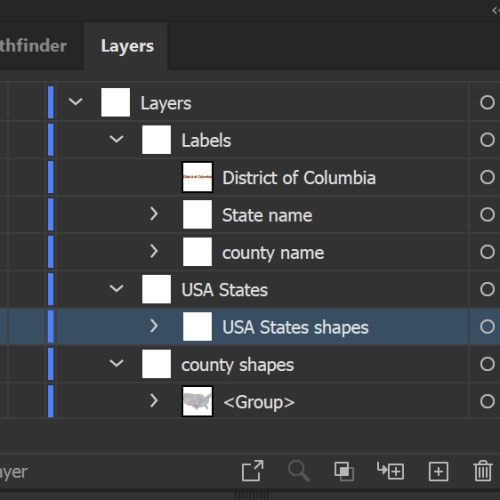Click the Delete Selection trash icon
Viewport: 500px width, 500px height.
(483, 471)
